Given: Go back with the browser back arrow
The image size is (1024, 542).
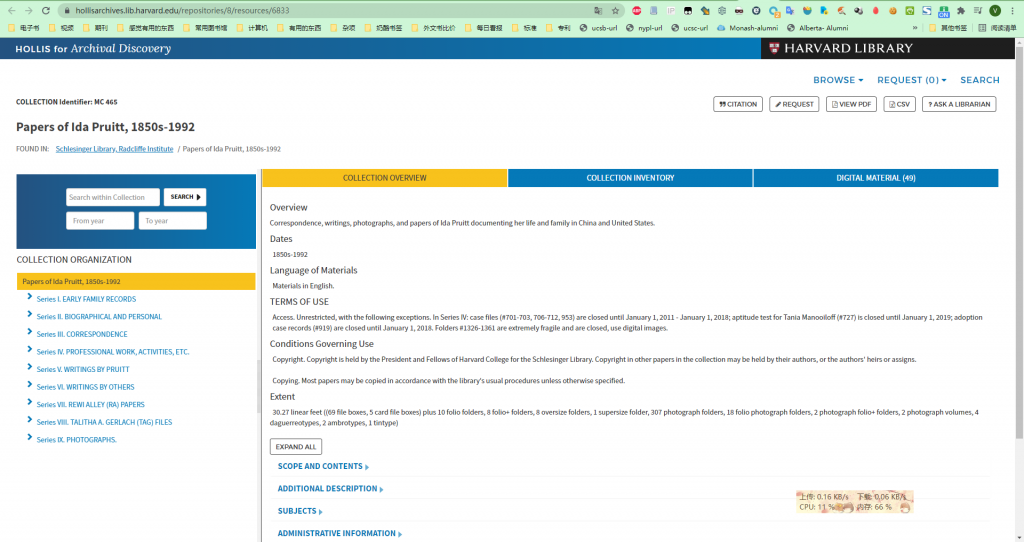Looking at the screenshot, I should point(12,10).
